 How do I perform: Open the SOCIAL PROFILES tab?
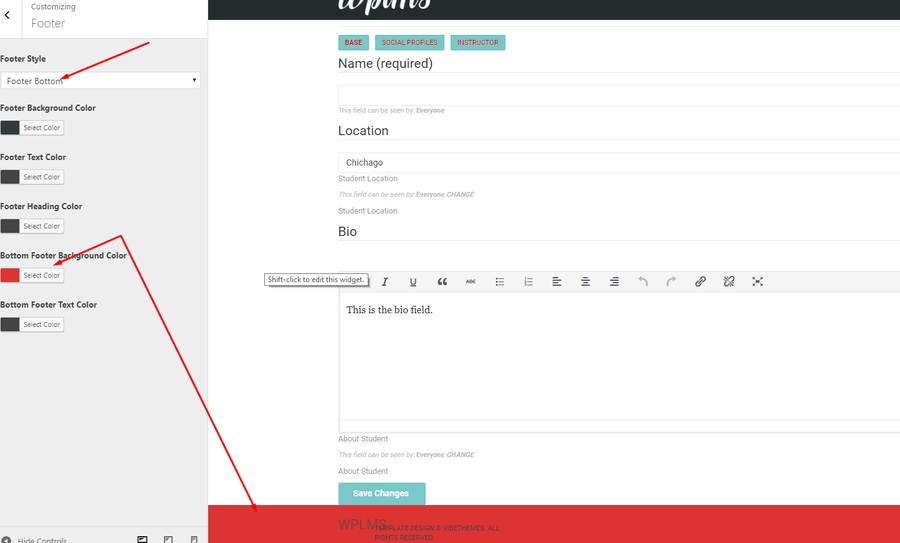(x=410, y=42)
